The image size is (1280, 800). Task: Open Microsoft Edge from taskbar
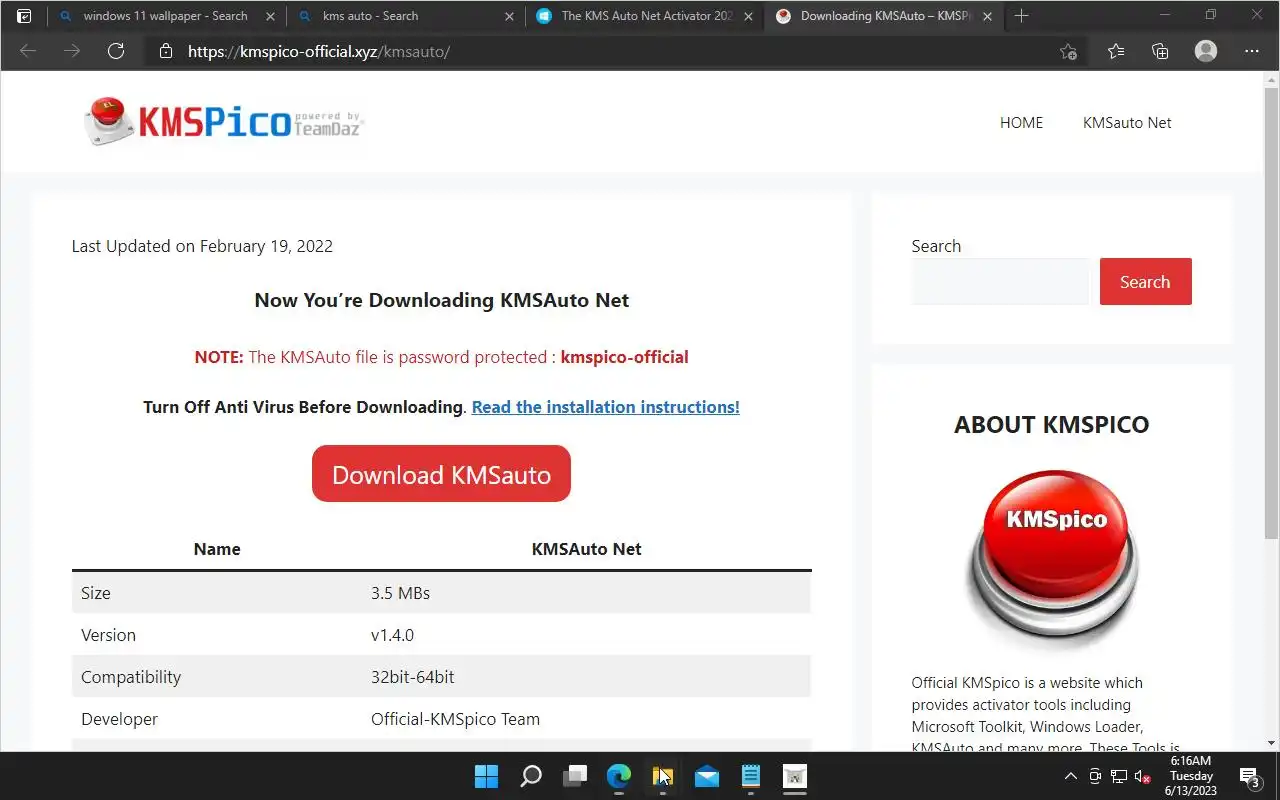tap(619, 776)
